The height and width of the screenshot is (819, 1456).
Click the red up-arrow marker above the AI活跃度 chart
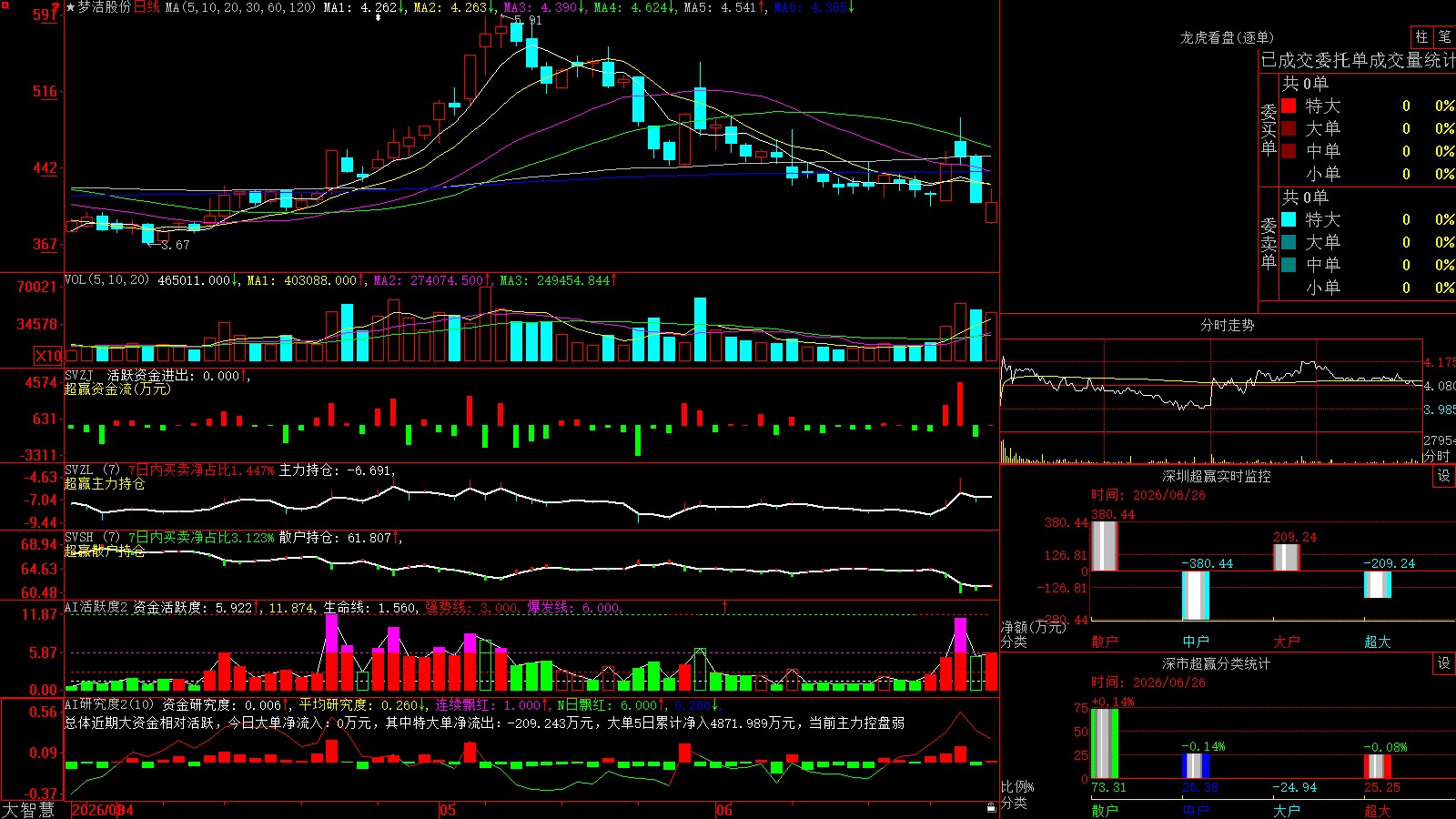(725, 606)
